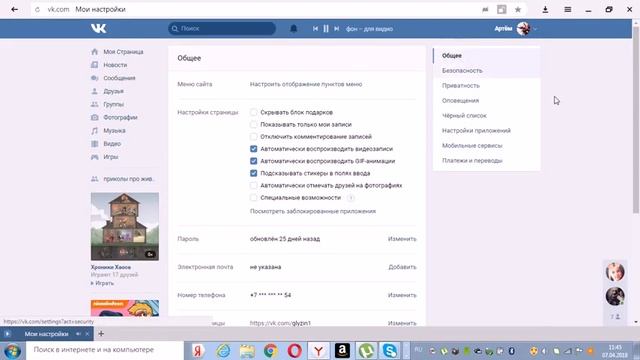Click the Артём profile avatar
640x360 pixels.
click(x=523, y=29)
